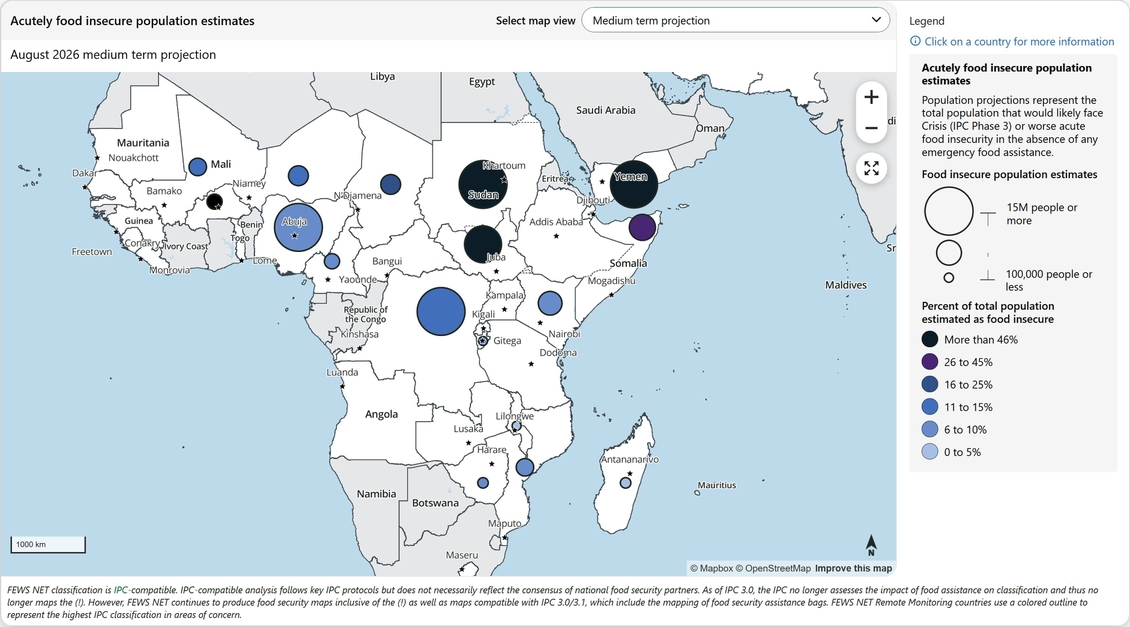Zoom out using the minus button
This screenshot has height=627, width=1130.
(x=871, y=128)
